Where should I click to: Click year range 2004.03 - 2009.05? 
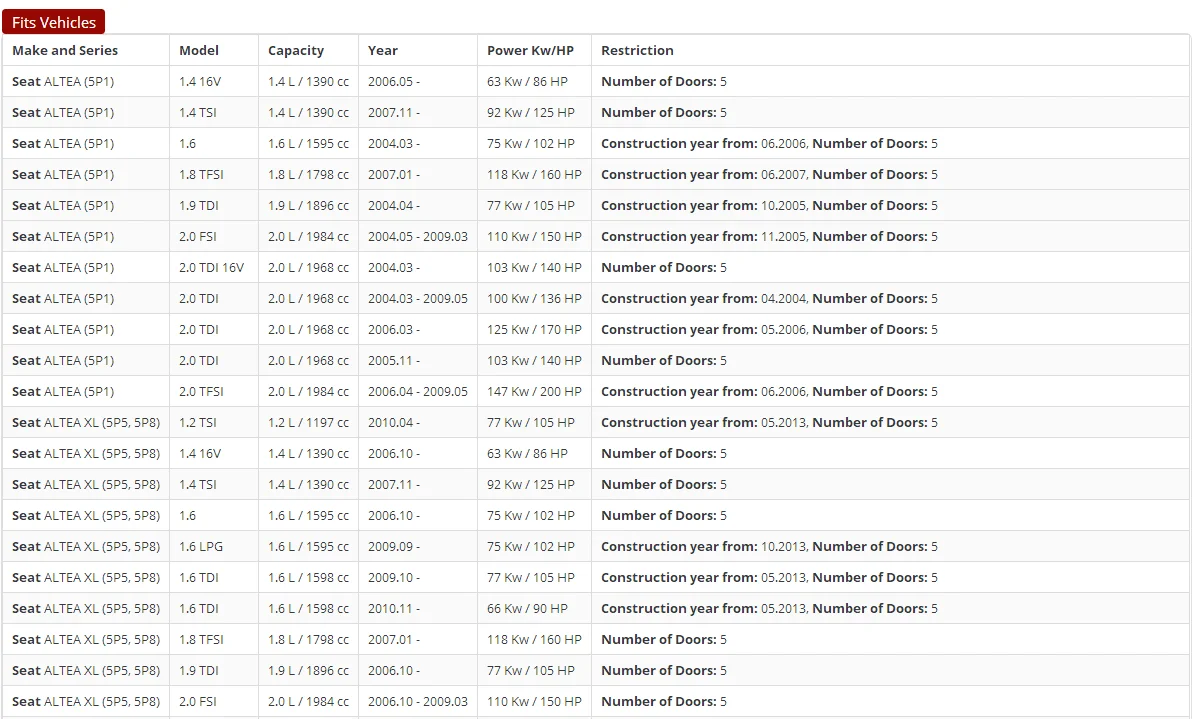418,299
